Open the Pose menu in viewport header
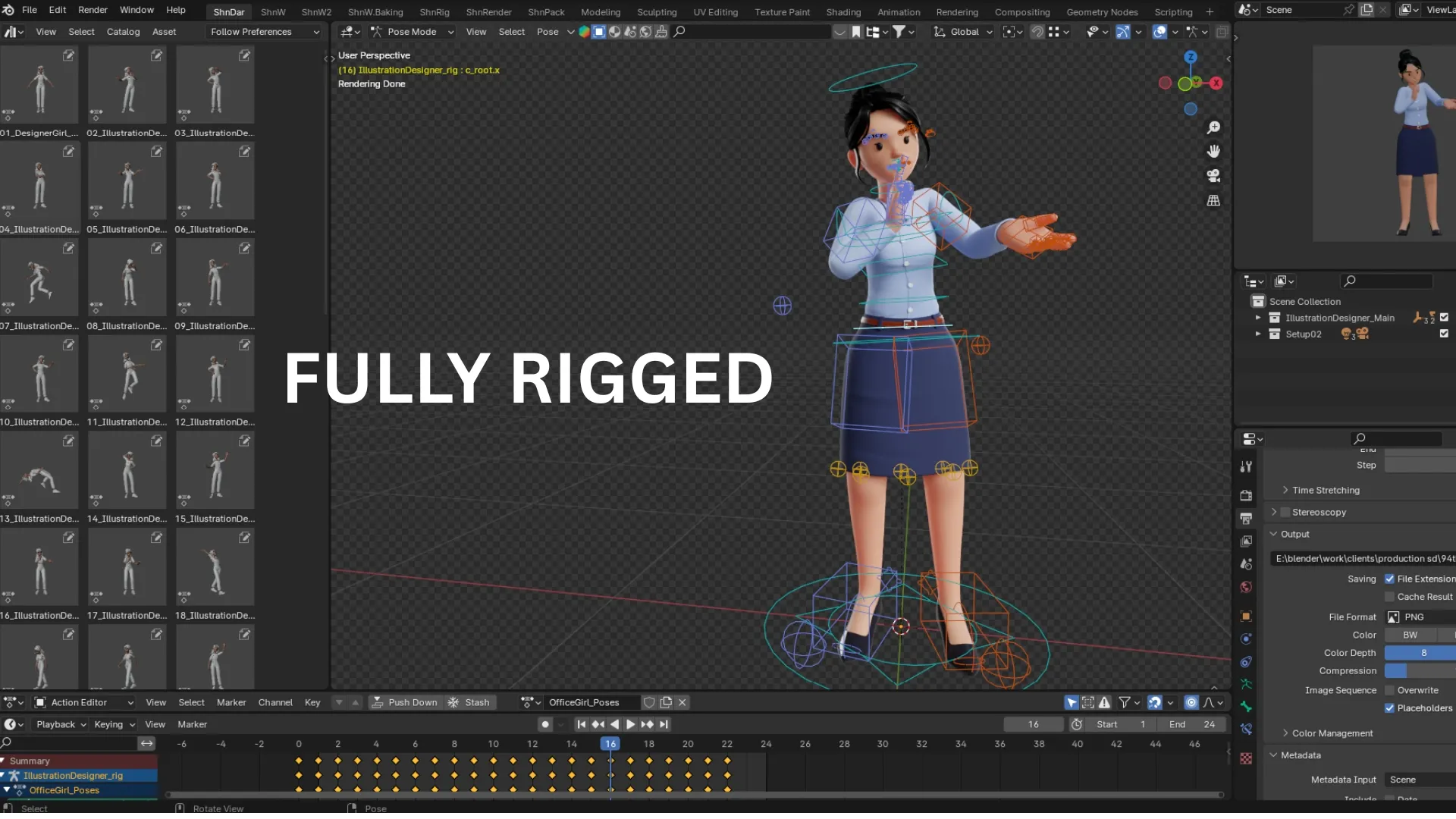1456x819 pixels. point(547,32)
